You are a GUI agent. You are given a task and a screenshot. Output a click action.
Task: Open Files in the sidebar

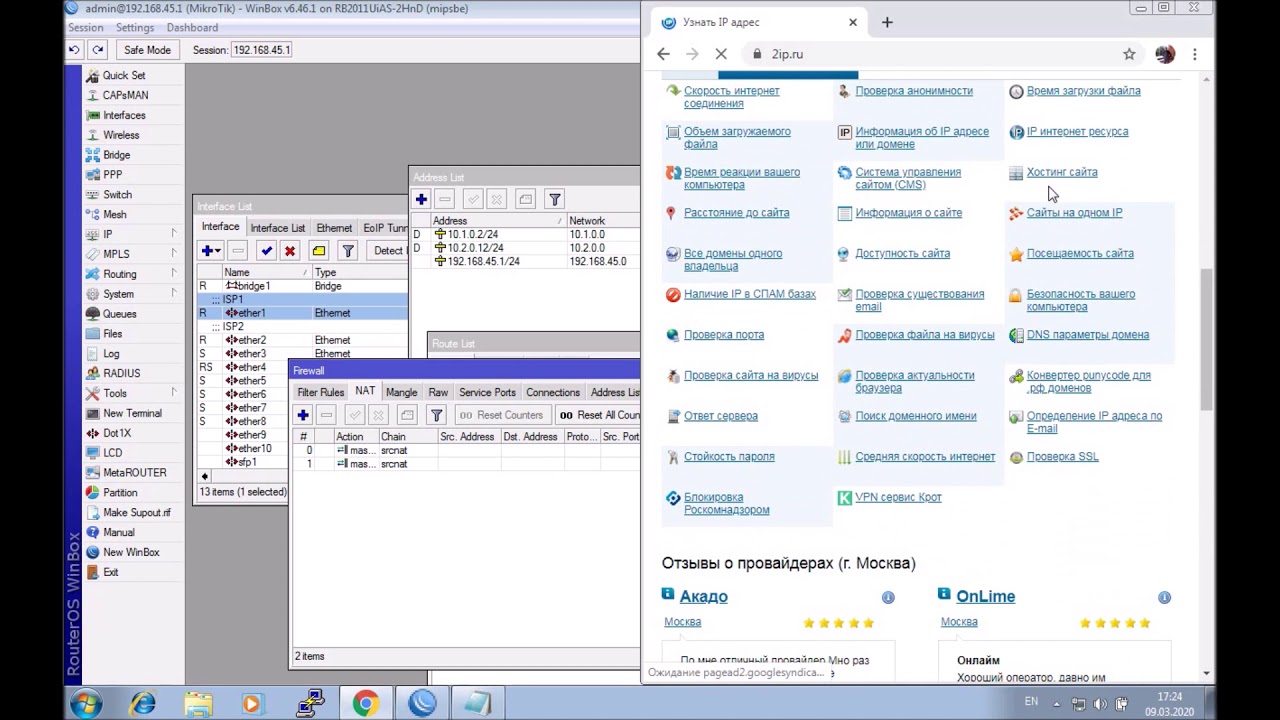(x=112, y=334)
